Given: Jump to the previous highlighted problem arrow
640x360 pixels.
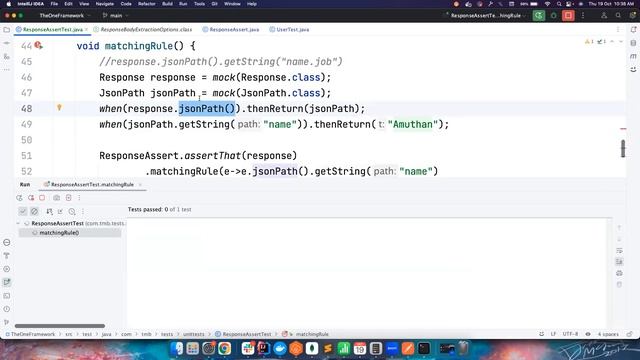Looking at the screenshot, I should pos(612,42).
